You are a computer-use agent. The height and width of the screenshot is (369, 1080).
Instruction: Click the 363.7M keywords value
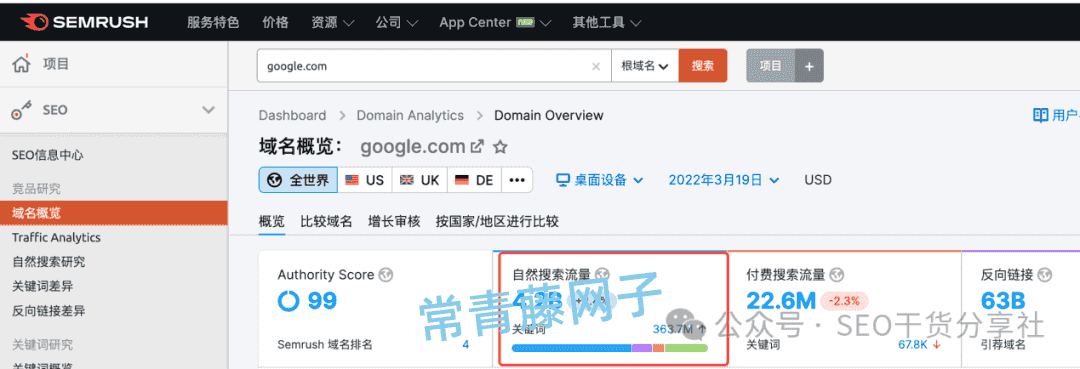[673, 329]
